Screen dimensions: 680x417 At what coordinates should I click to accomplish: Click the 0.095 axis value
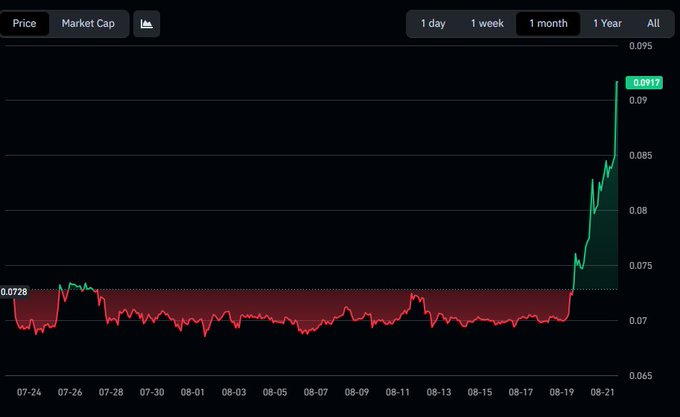click(x=641, y=46)
